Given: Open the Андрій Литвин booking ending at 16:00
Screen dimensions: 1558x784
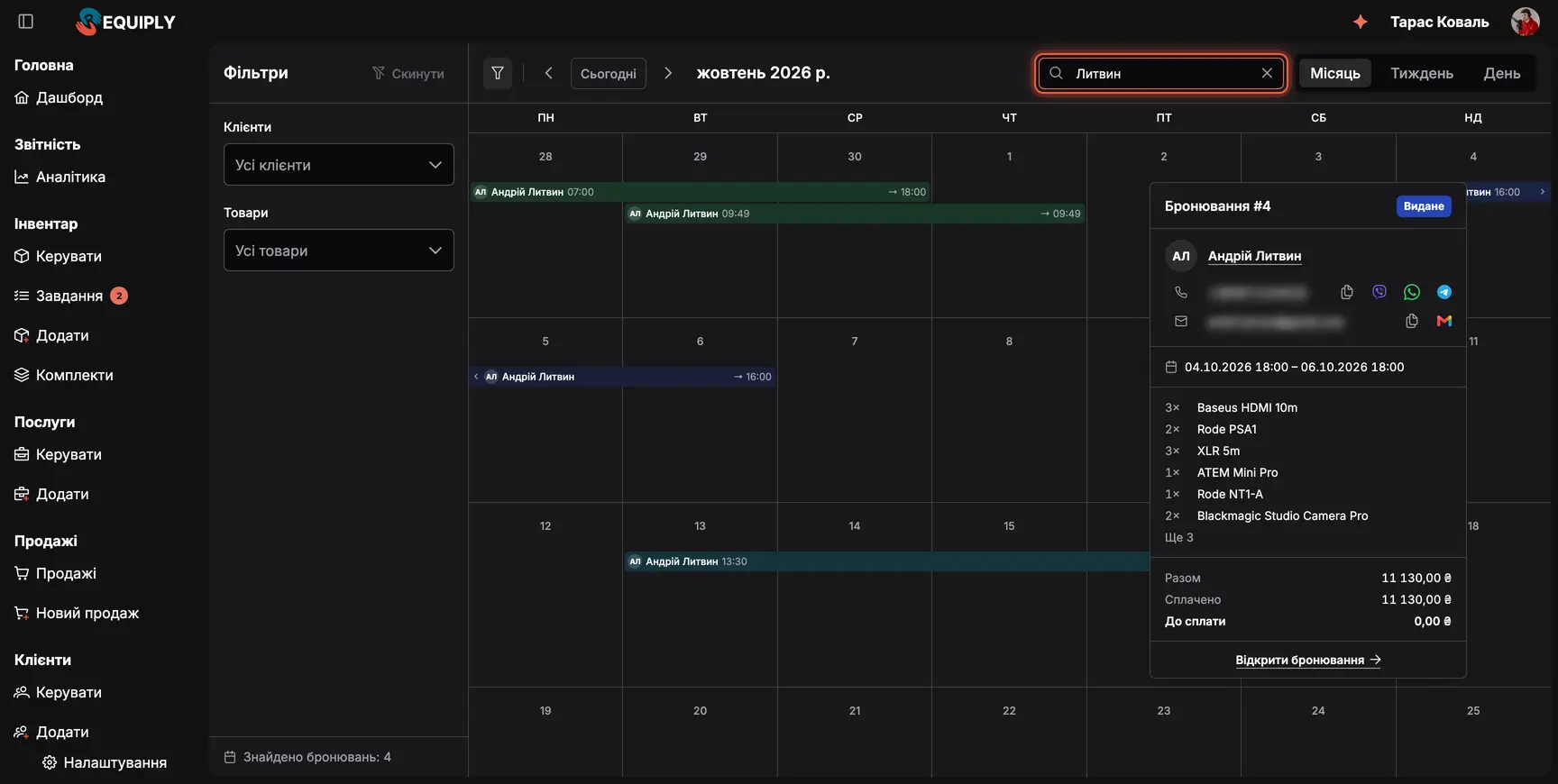Looking at the screenshot, I should pyautogui.click(x=623, y=377).
